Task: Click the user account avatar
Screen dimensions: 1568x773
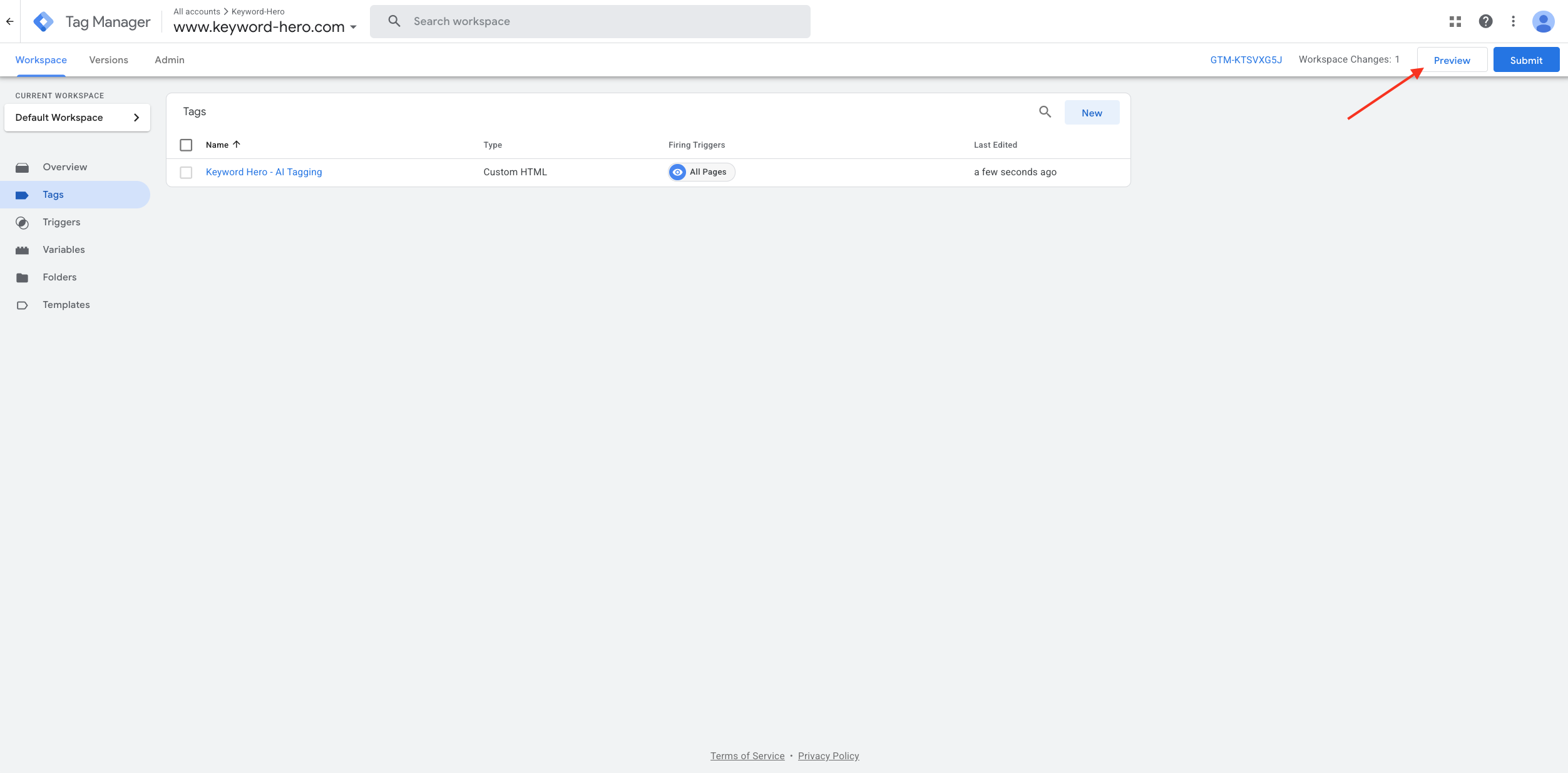Action: [x=1543, y=21]
